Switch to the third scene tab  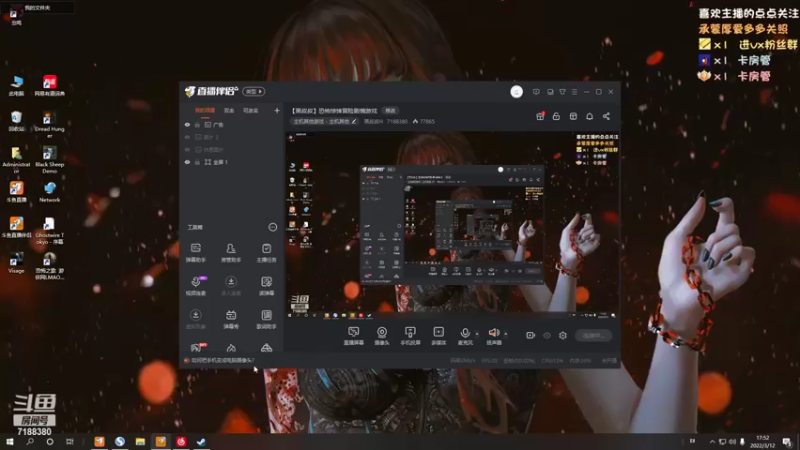(250, 110)
